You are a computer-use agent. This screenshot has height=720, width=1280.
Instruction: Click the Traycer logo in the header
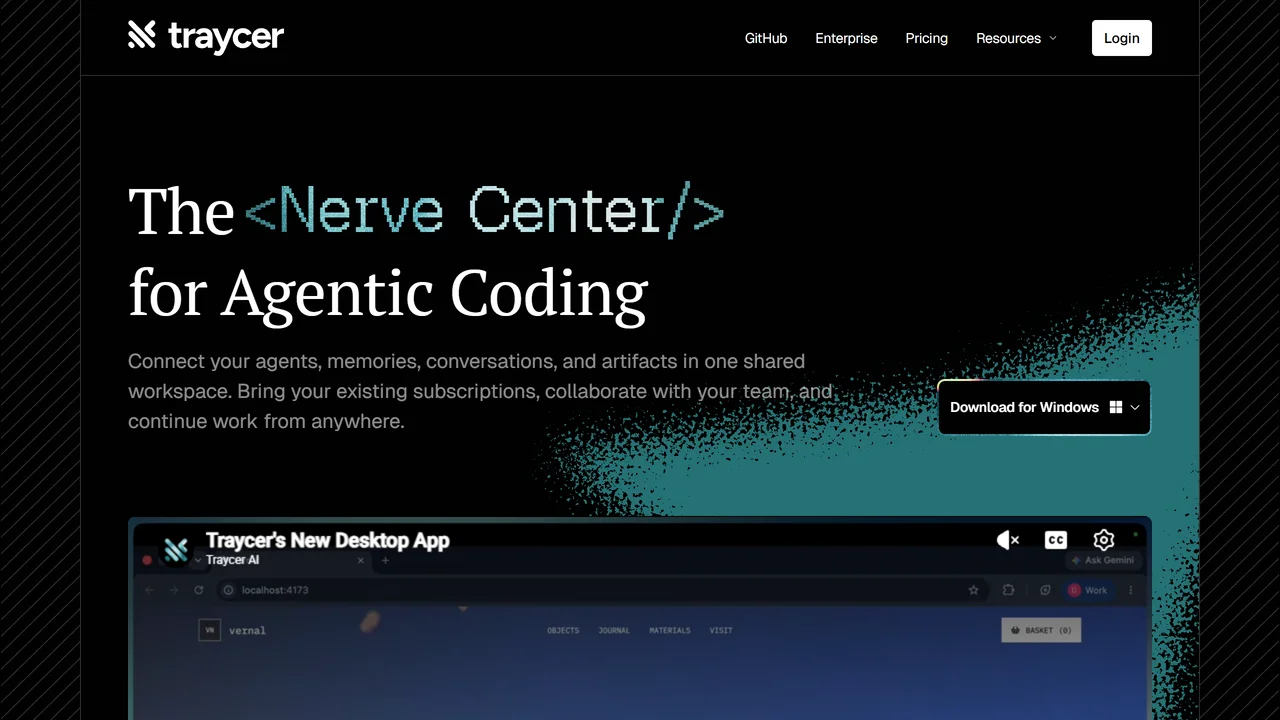[x=206, y=37]
